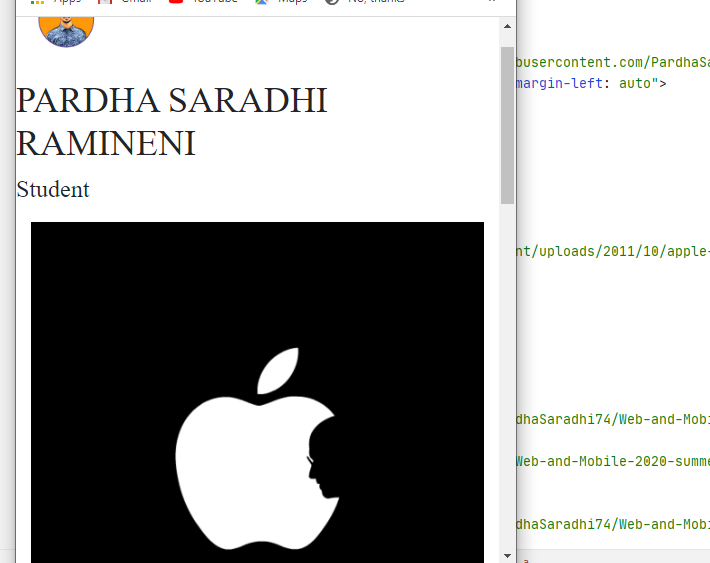Click the "Web-and-Mobile-2020-summe" code line
710x563 pixels.
613,461
